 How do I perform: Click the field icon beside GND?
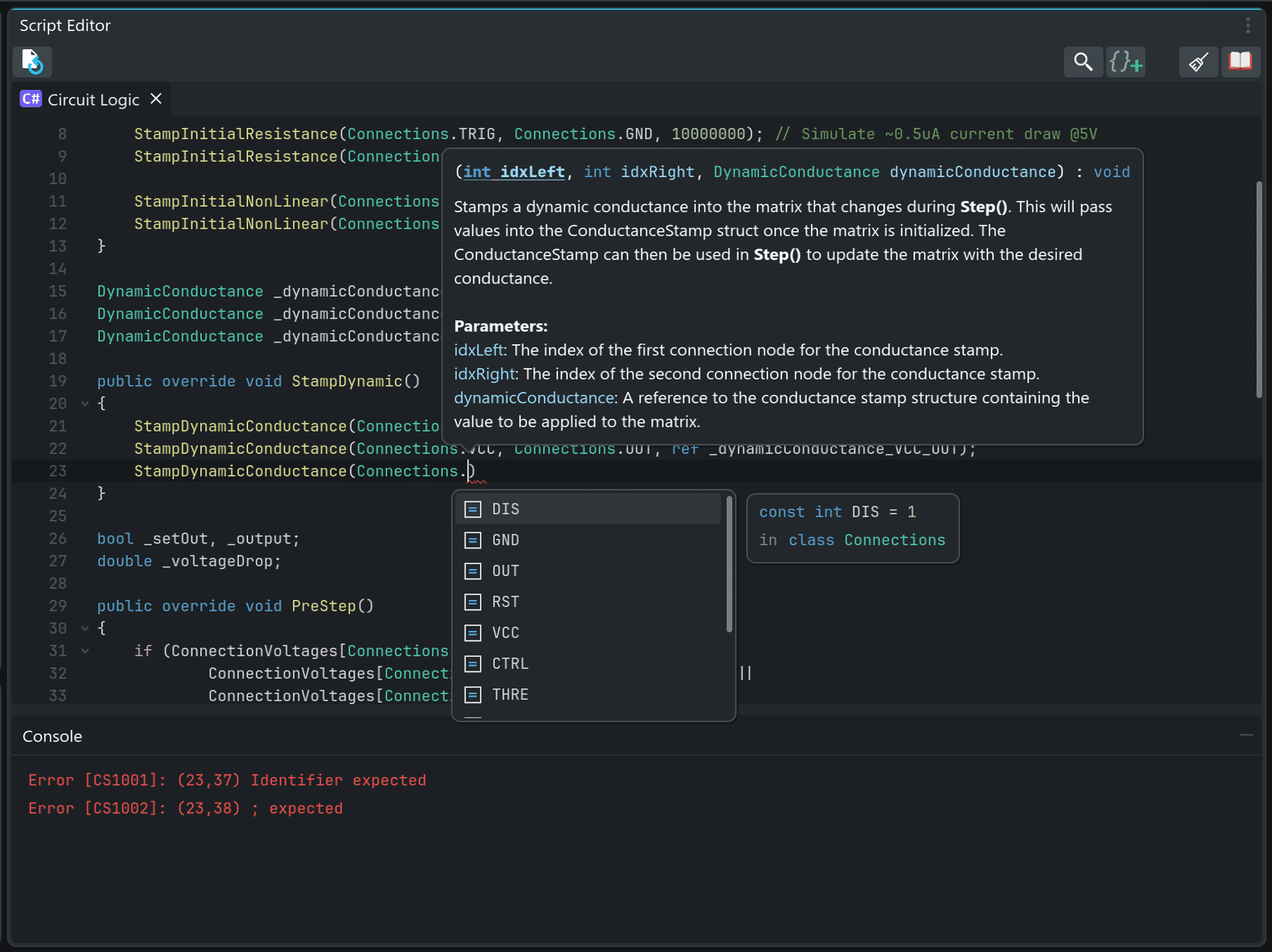click(473, 540)
